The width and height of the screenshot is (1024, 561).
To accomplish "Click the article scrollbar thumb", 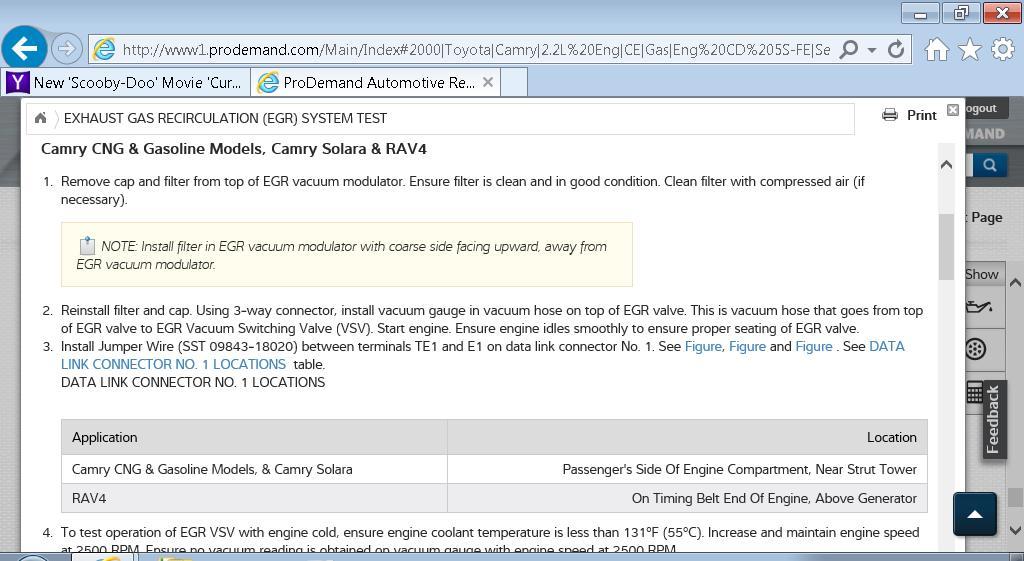I will click(946, 247).
